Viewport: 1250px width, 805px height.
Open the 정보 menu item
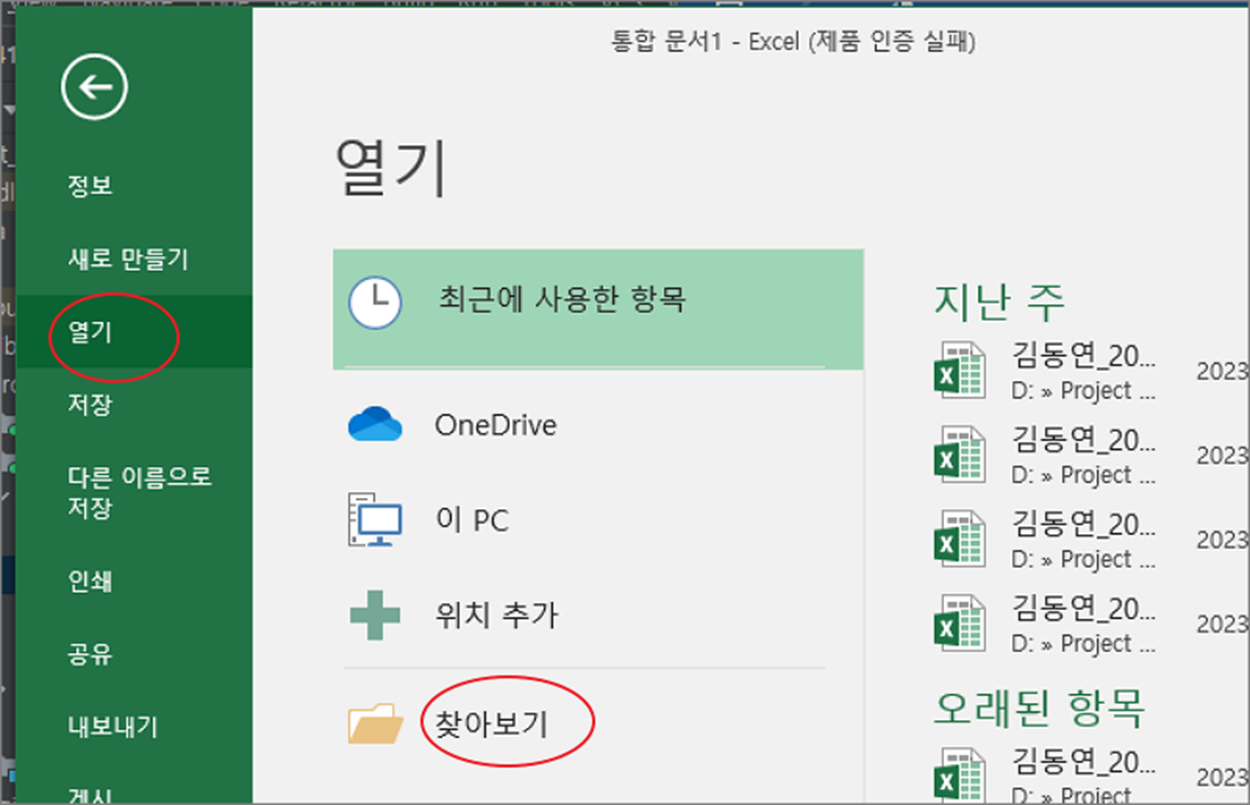(x=90, y=186)
